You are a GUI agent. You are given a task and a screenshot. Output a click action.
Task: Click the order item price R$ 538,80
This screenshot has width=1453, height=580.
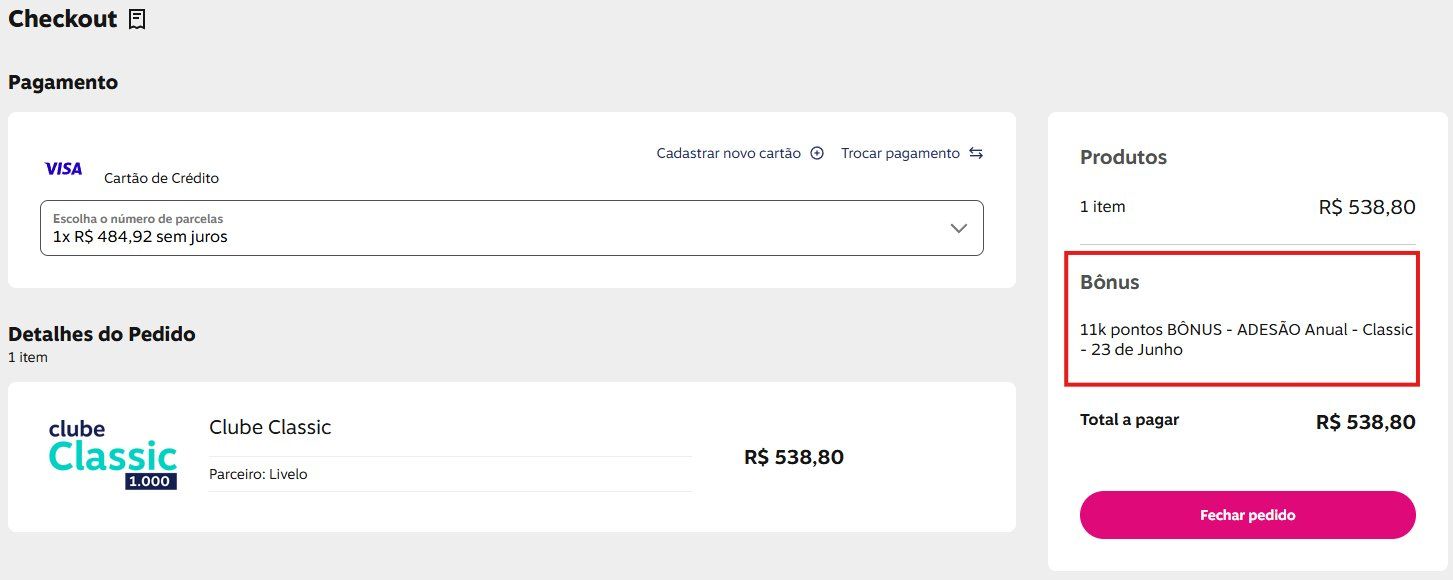(x=794, y=457)
